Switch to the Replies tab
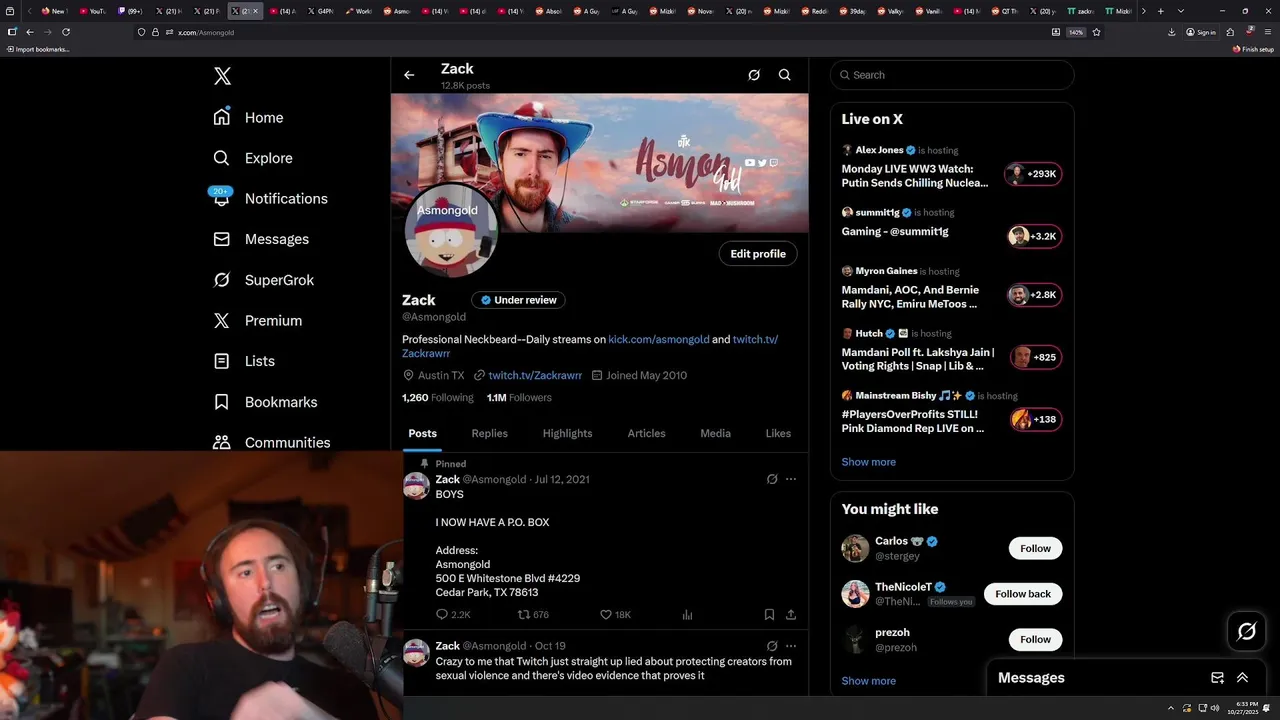Image resolution: width=1280 pixels, height=720 pixels. (489, 433)
